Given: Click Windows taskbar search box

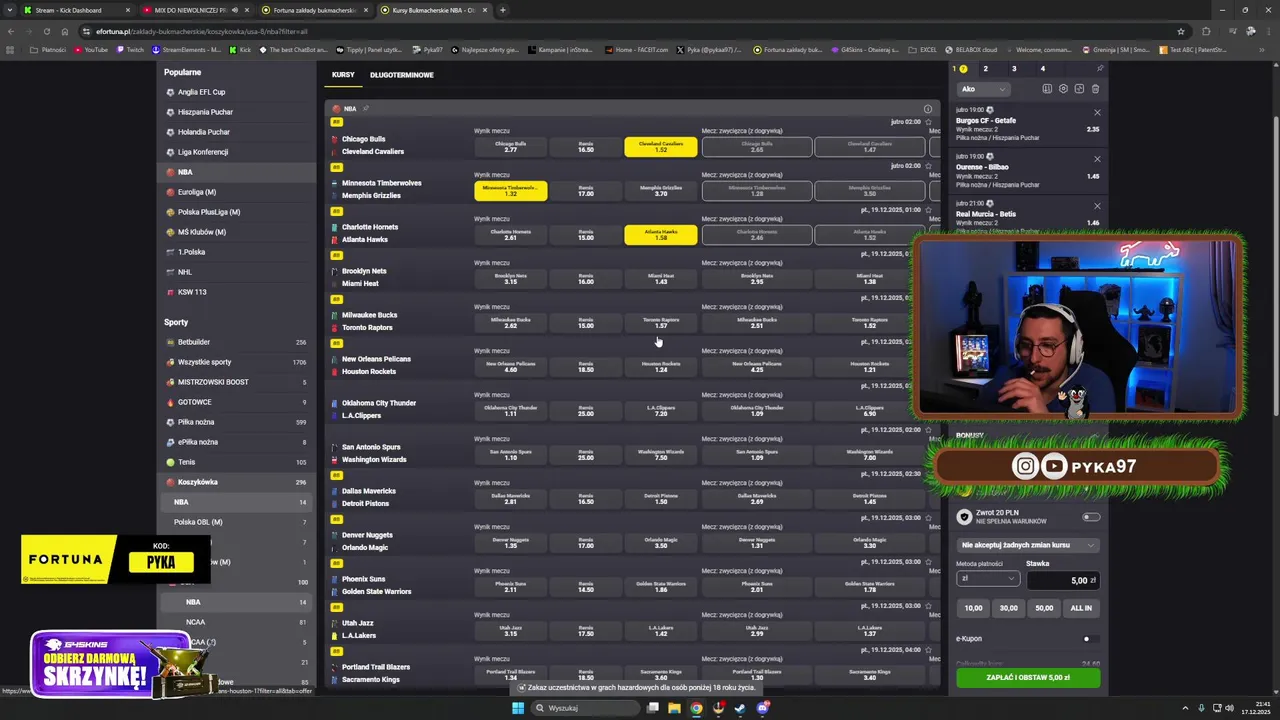Looking at the screenshot, I should pos(585,708).
